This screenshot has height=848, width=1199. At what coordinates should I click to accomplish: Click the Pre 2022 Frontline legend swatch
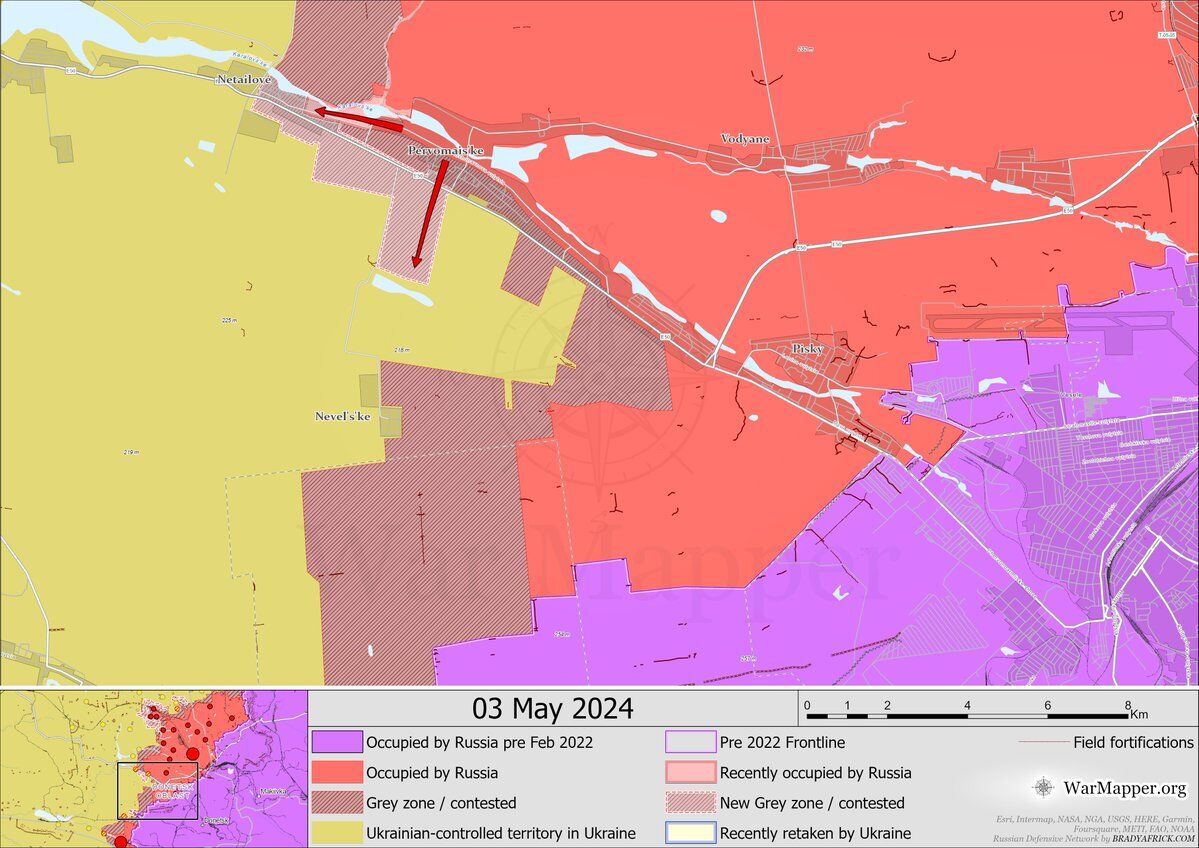[690, 743]
